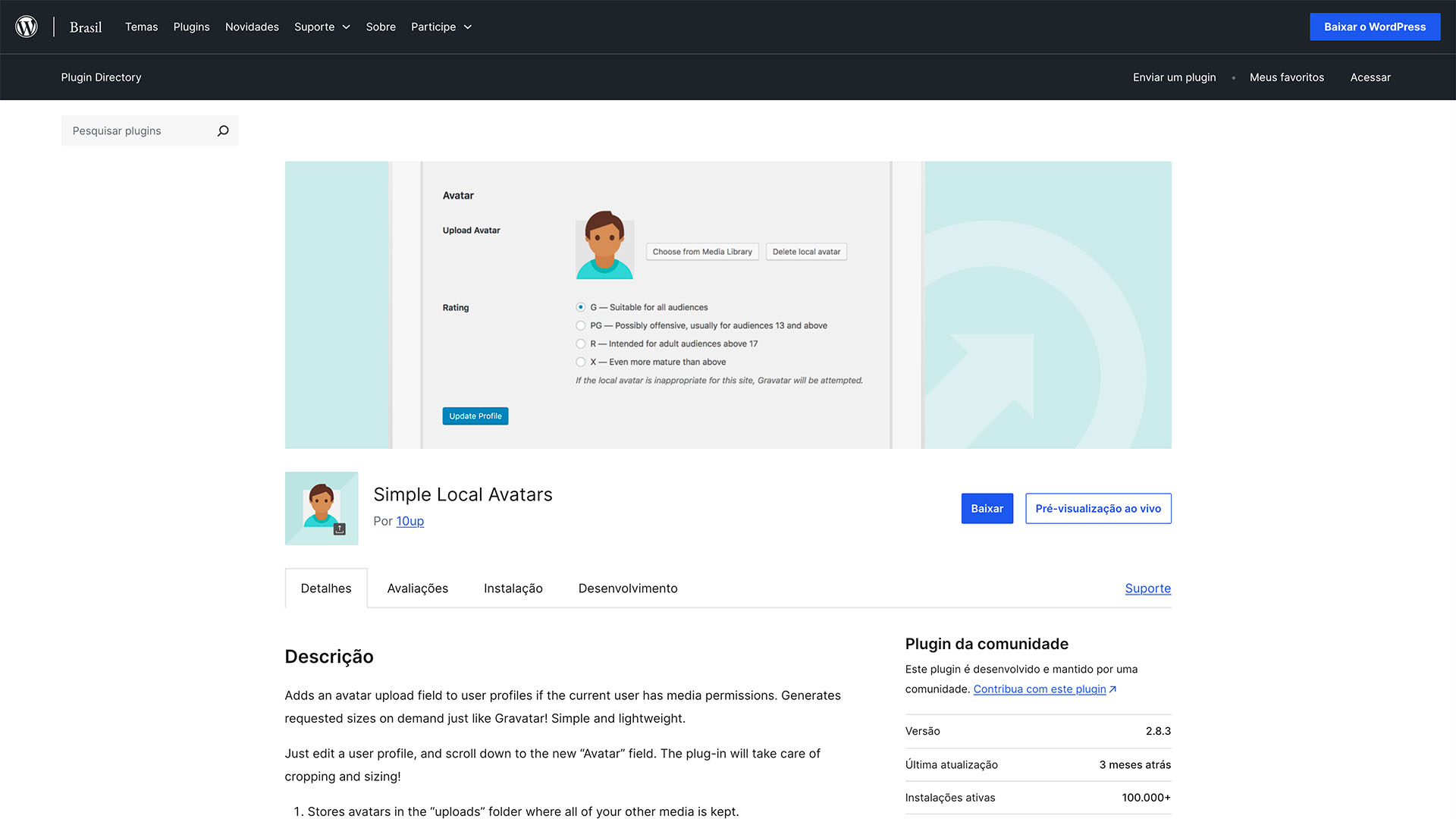This screenshot has height=819, width=1456.
Task: Click the Baixar o WordPress button
Action: [x=1375, y=27]
